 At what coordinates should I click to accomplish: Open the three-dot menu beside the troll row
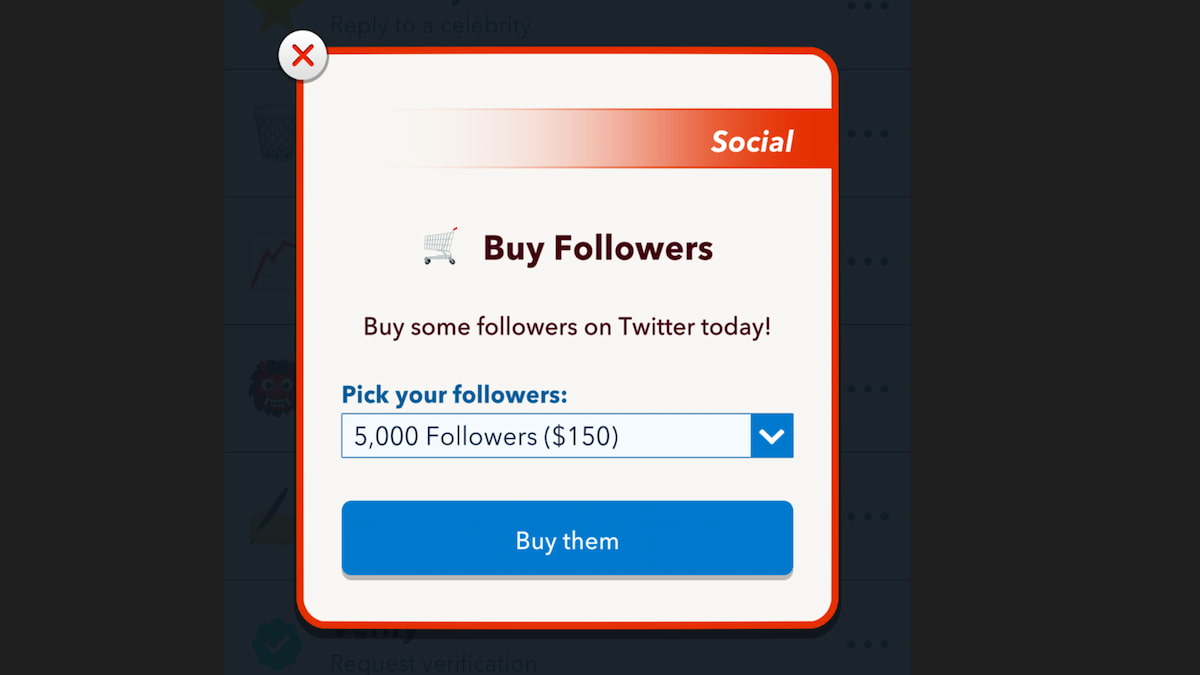point(868,390)
